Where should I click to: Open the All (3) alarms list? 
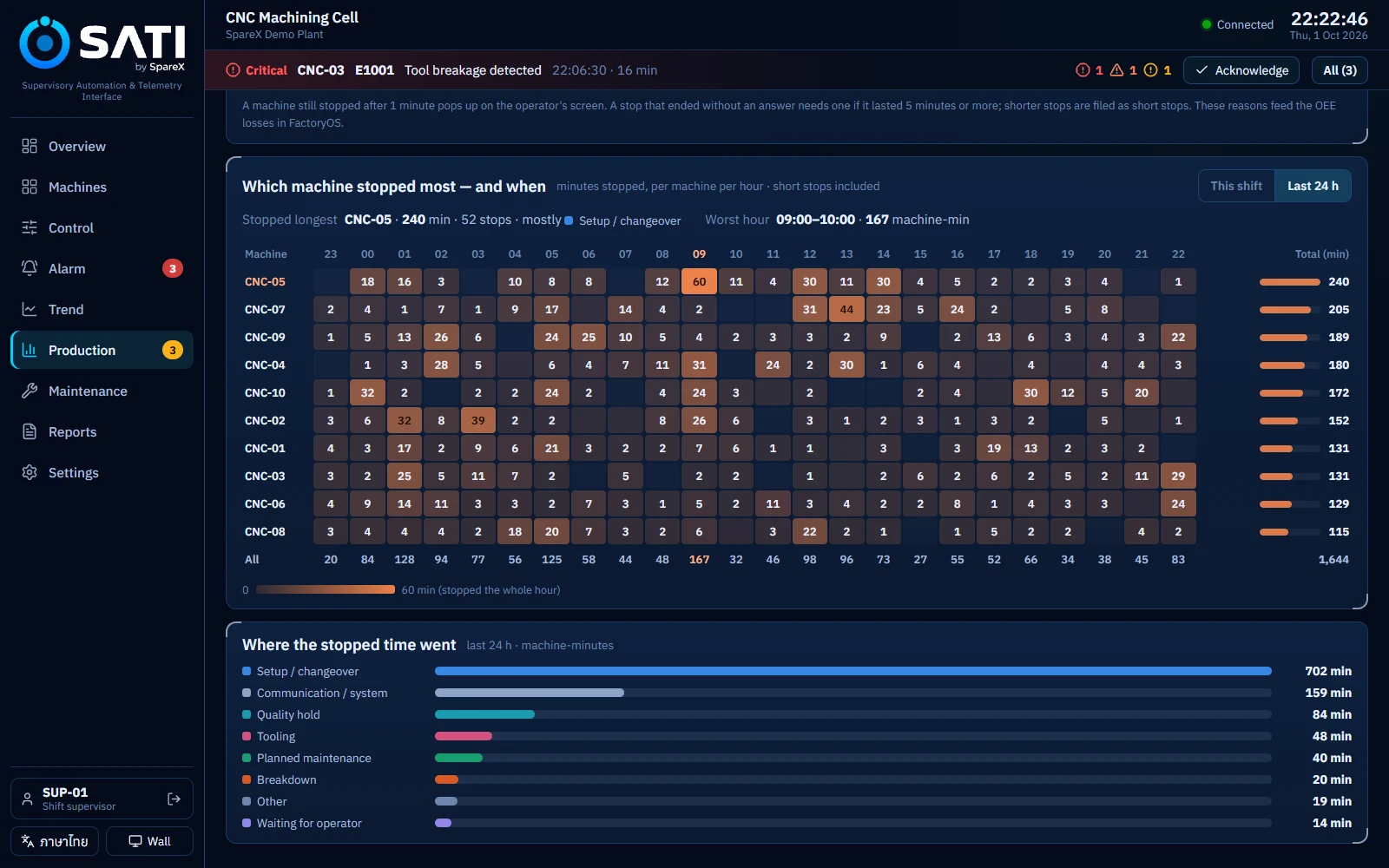coord(1340,70)
